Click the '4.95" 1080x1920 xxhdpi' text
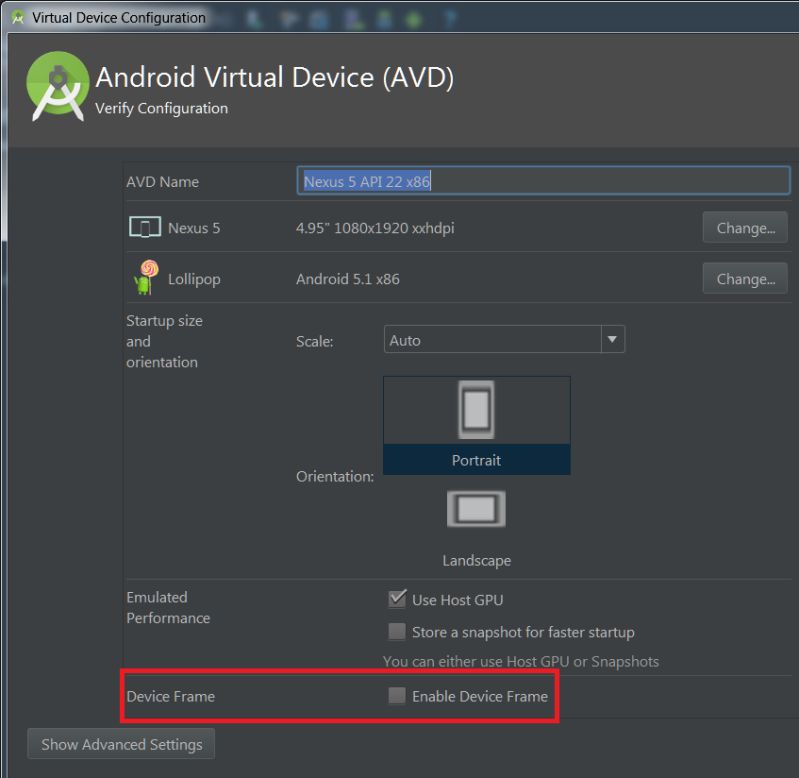Viewport: 799px width, 778px height. (375, 228)
